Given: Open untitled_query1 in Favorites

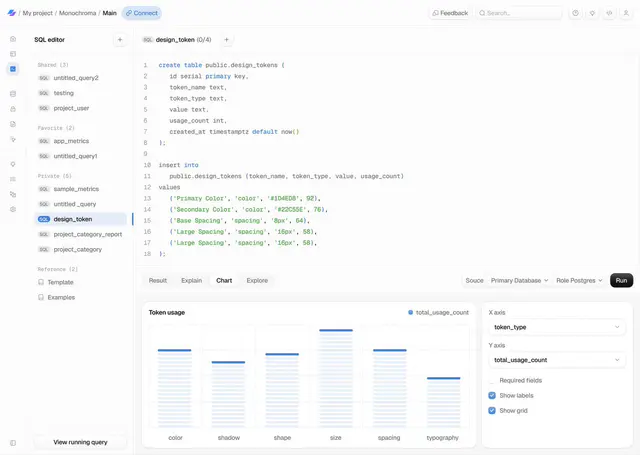Looking at the screenshot, I should coord(80,156).
